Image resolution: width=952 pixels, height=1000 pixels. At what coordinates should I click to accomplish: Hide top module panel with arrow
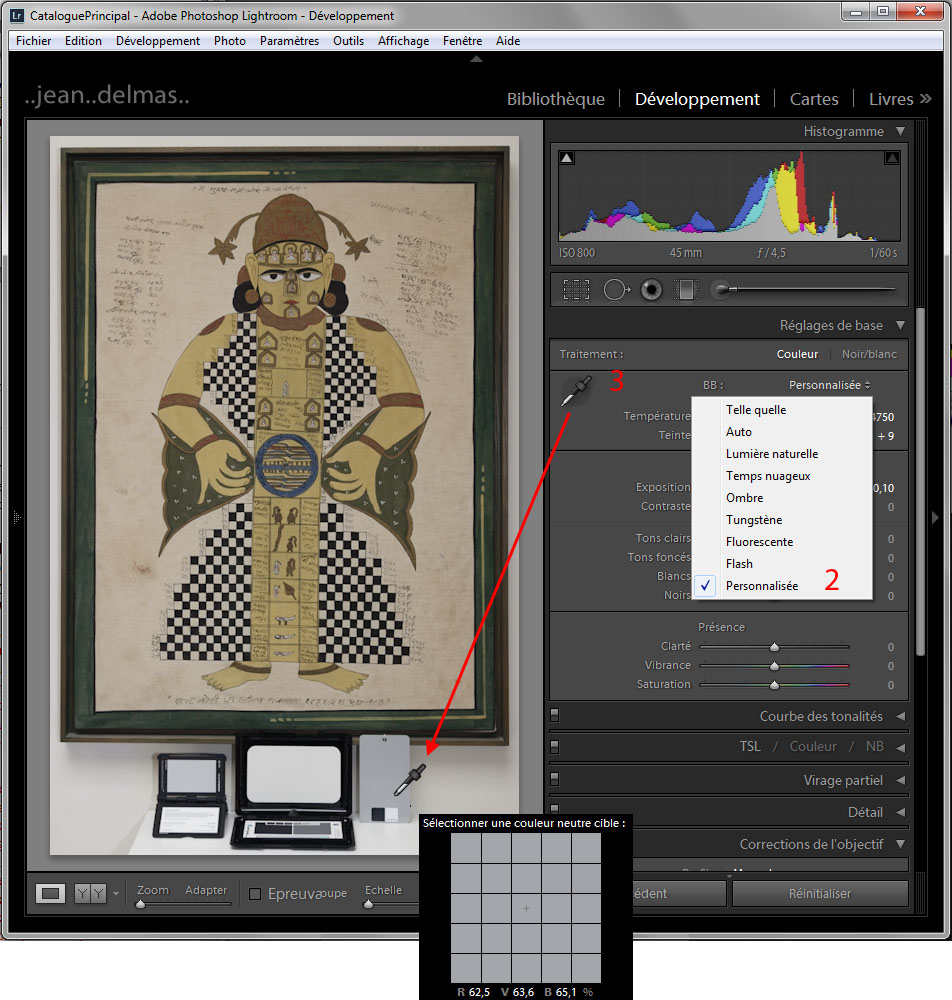[x=476, y=59]
